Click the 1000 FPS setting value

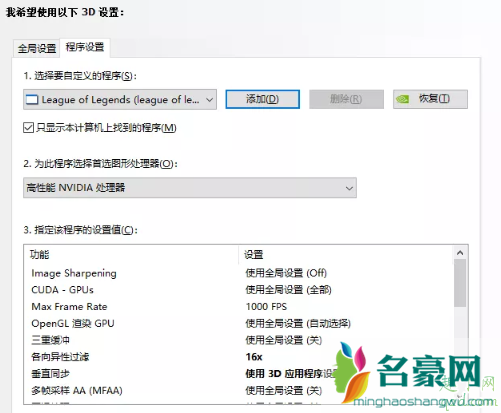(x=266, y=307)
